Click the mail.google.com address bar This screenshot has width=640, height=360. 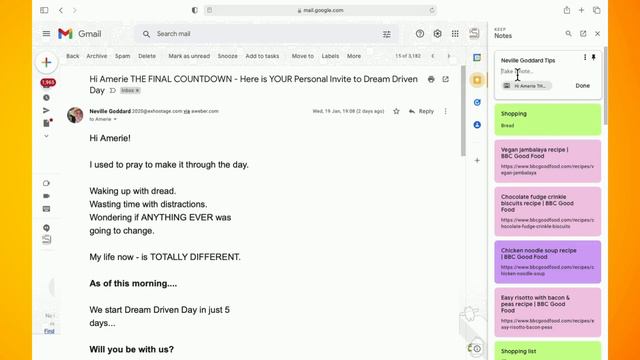[x=321, y=10]
